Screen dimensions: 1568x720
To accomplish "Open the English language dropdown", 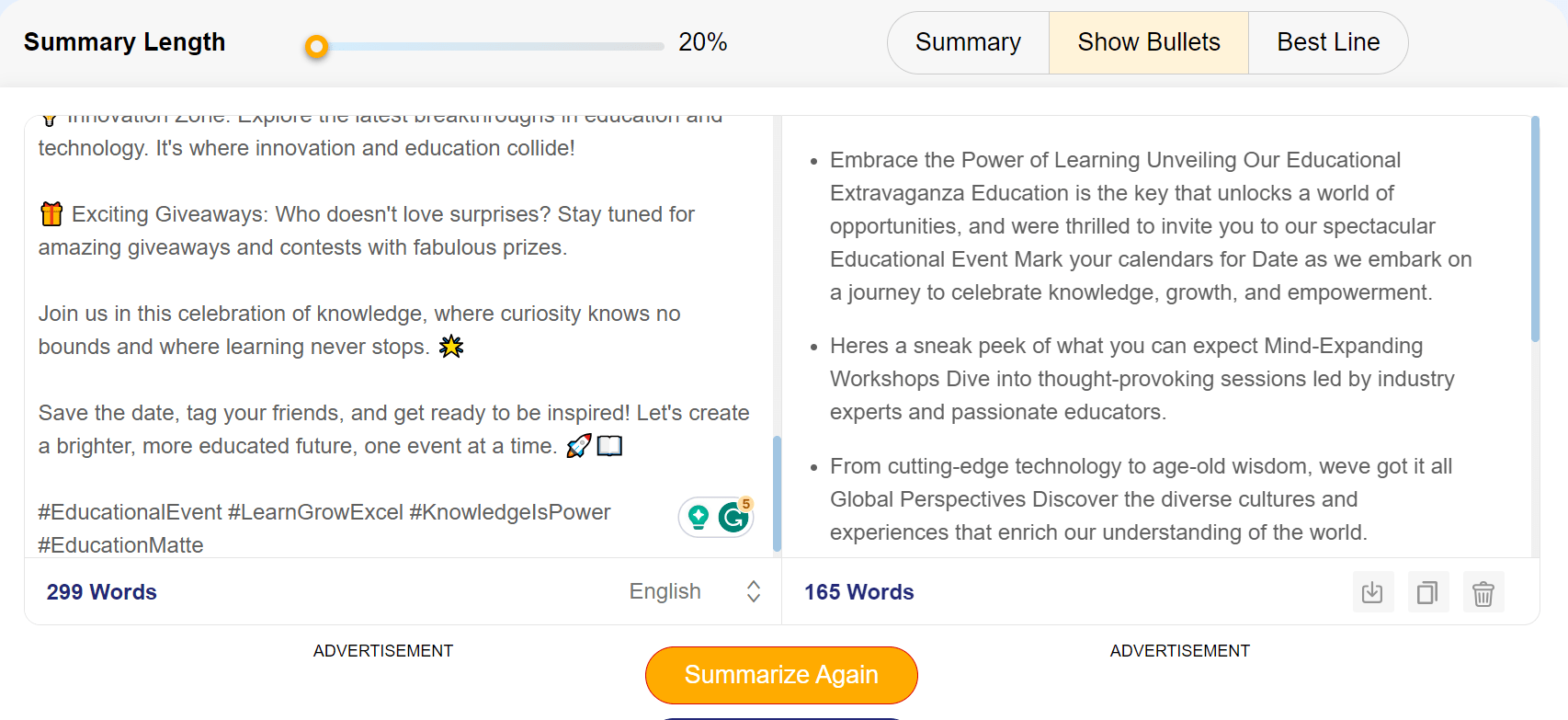I will coord(665,591).
